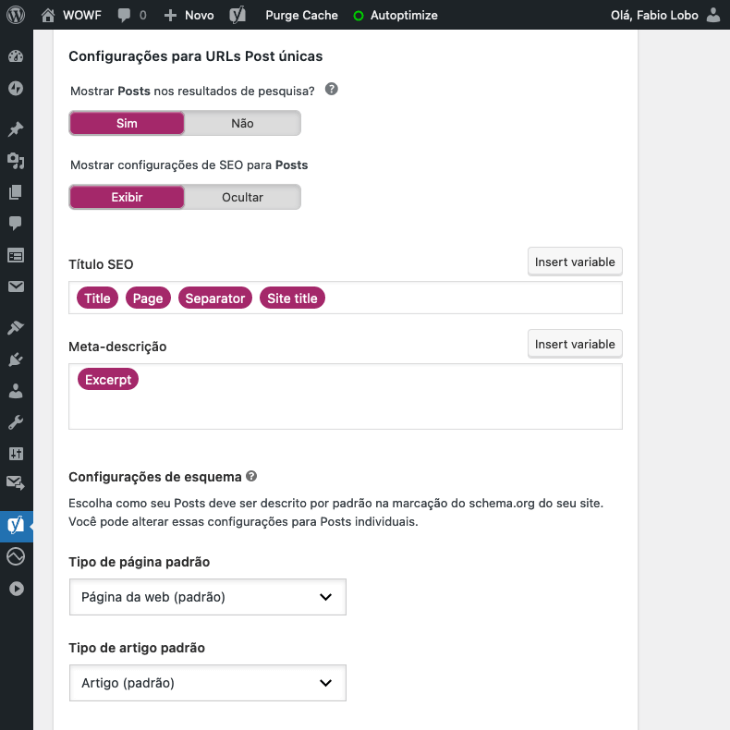The width and height of the screenshot is (730, 730).
Task: Open the Tools wrench sidebar icon
Action: pyautogui.click(x=16, y=423)
